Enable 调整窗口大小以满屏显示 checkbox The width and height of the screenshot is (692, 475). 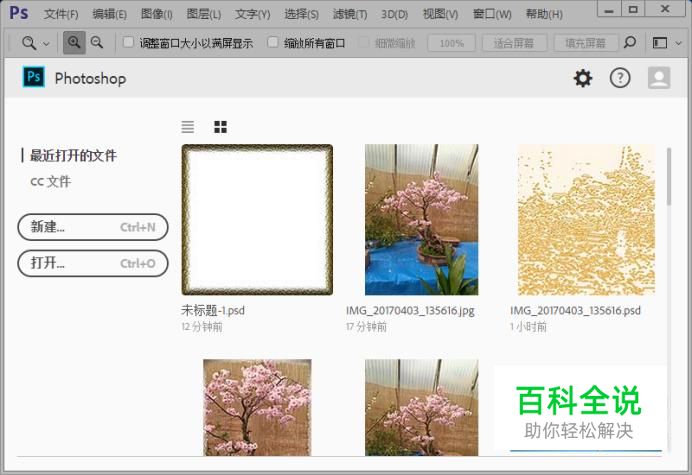[x=128, y=42]
